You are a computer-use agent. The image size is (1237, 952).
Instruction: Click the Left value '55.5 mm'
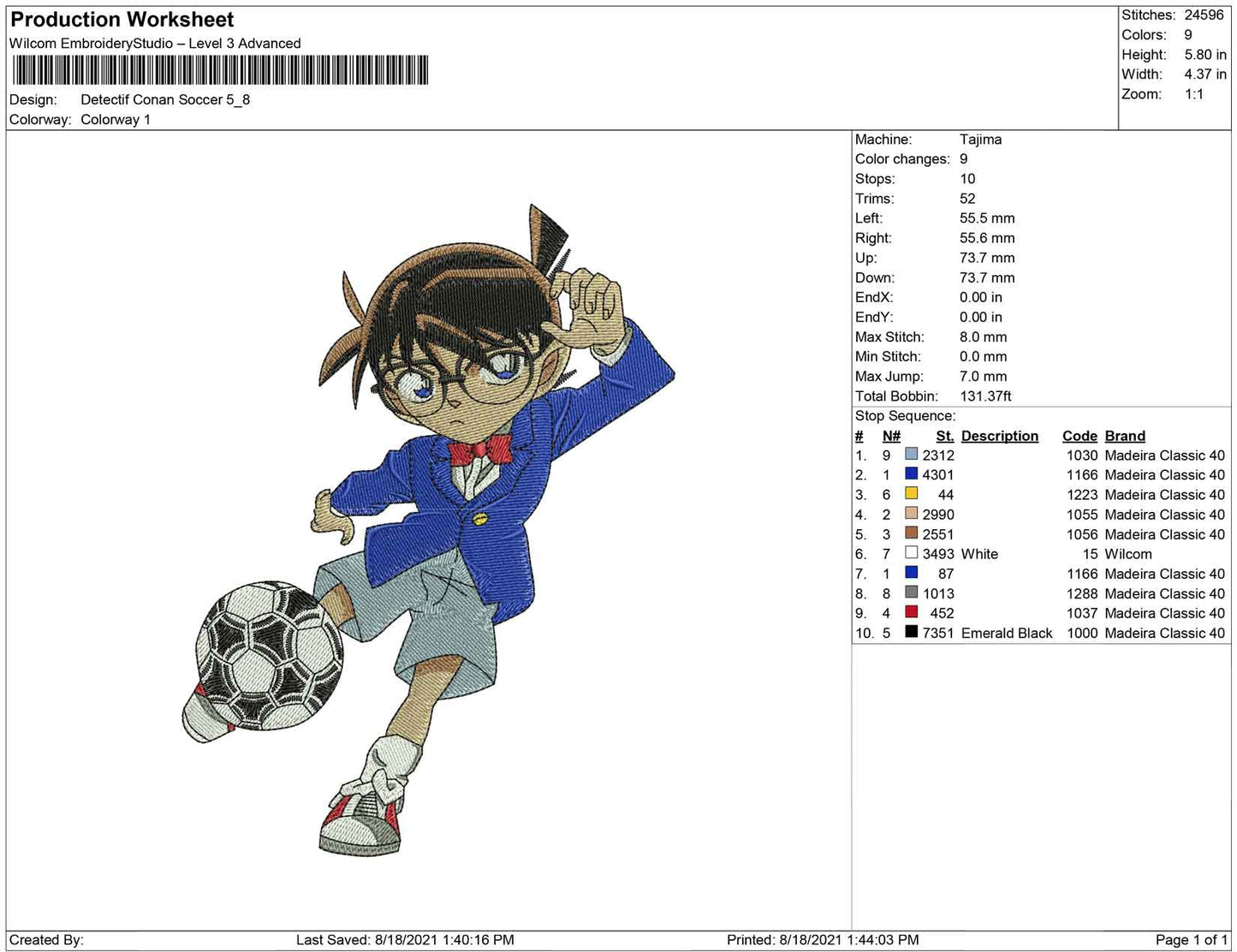[987, 218]
